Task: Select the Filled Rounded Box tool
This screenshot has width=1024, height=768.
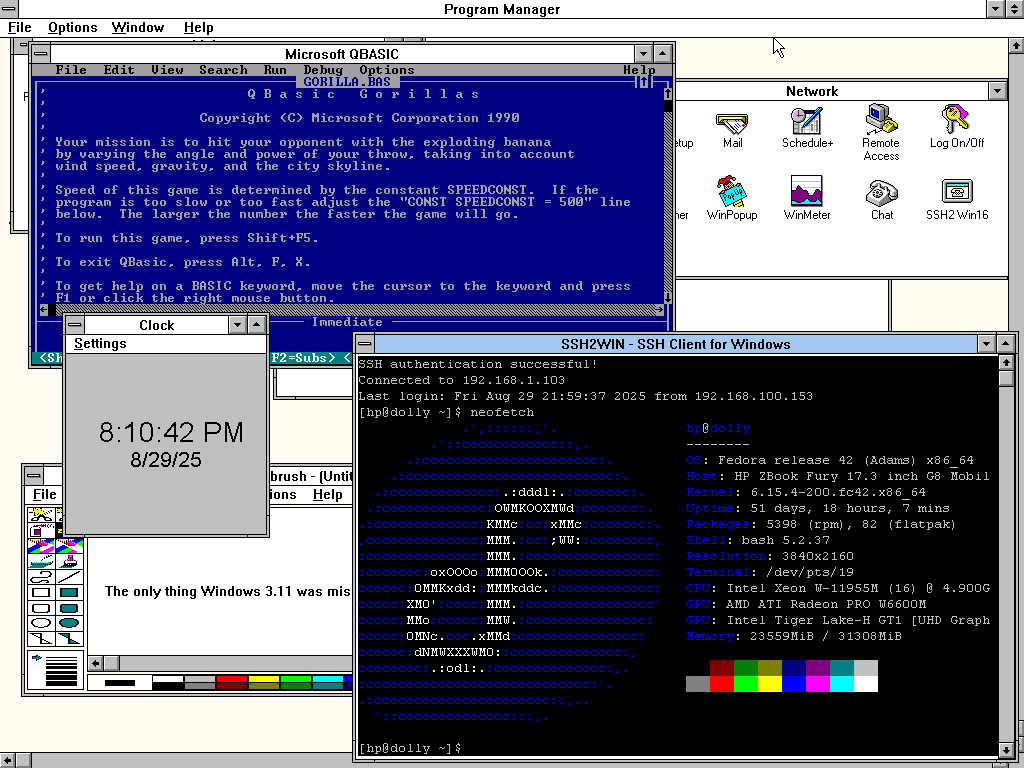Action: coord(69,608)
